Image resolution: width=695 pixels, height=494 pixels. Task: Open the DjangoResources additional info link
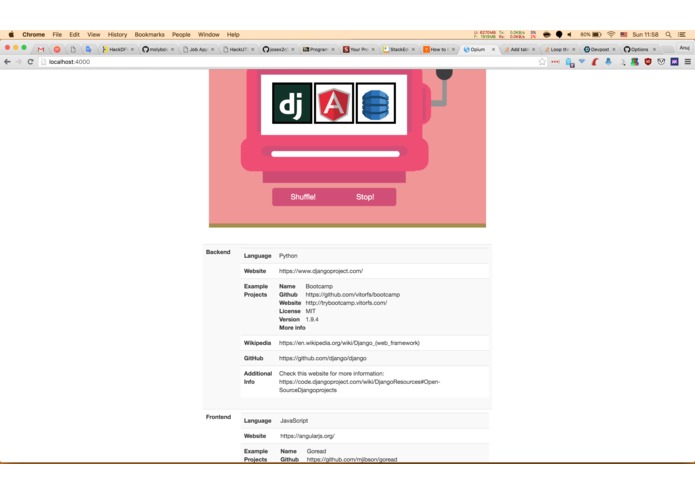click(359, 386)
